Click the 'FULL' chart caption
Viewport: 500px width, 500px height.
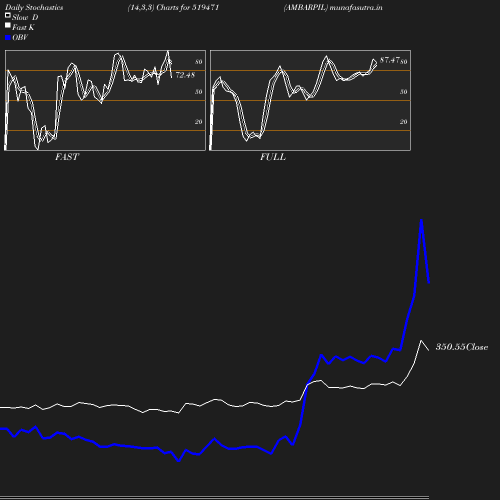coord(273,157)
